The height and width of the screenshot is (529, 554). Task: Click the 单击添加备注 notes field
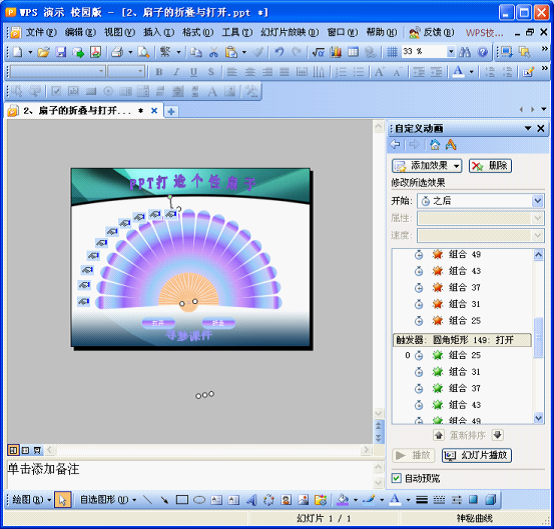(189, 475)
